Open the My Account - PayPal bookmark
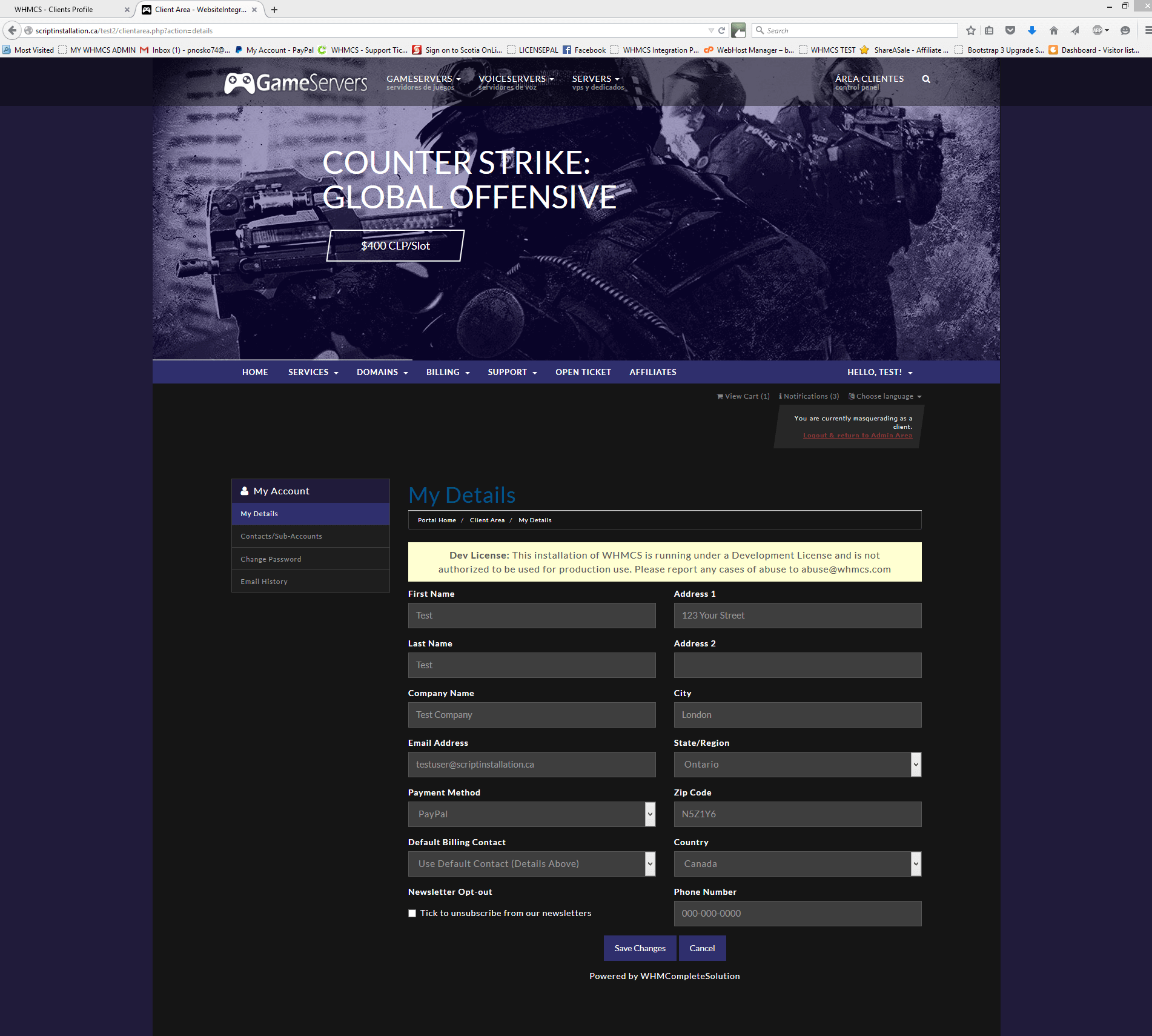This screenshot has height=1036, width=1152. click(274, 50)
